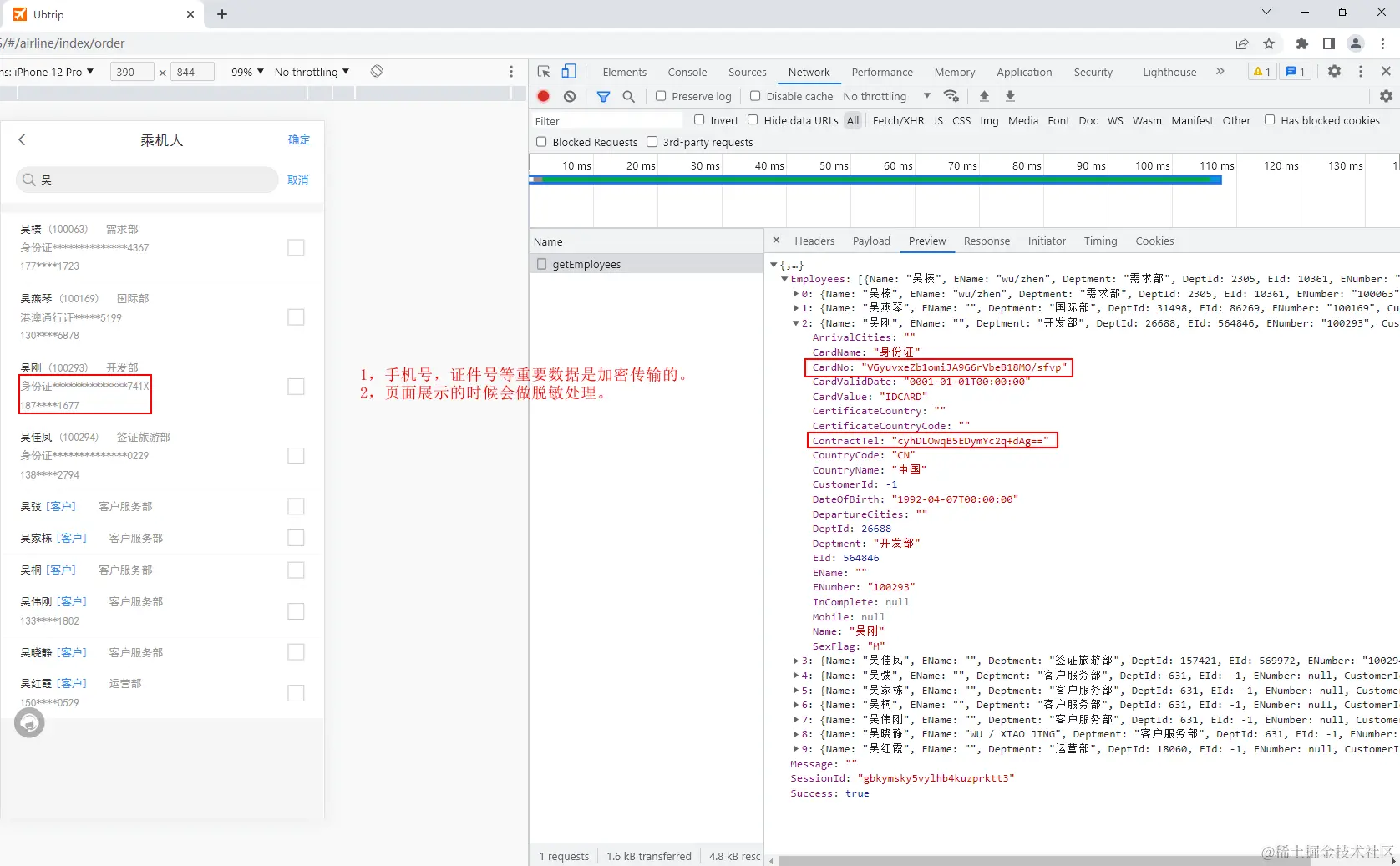Click the viewport width field 390
1400x866 pixels.
coord(132,72)
